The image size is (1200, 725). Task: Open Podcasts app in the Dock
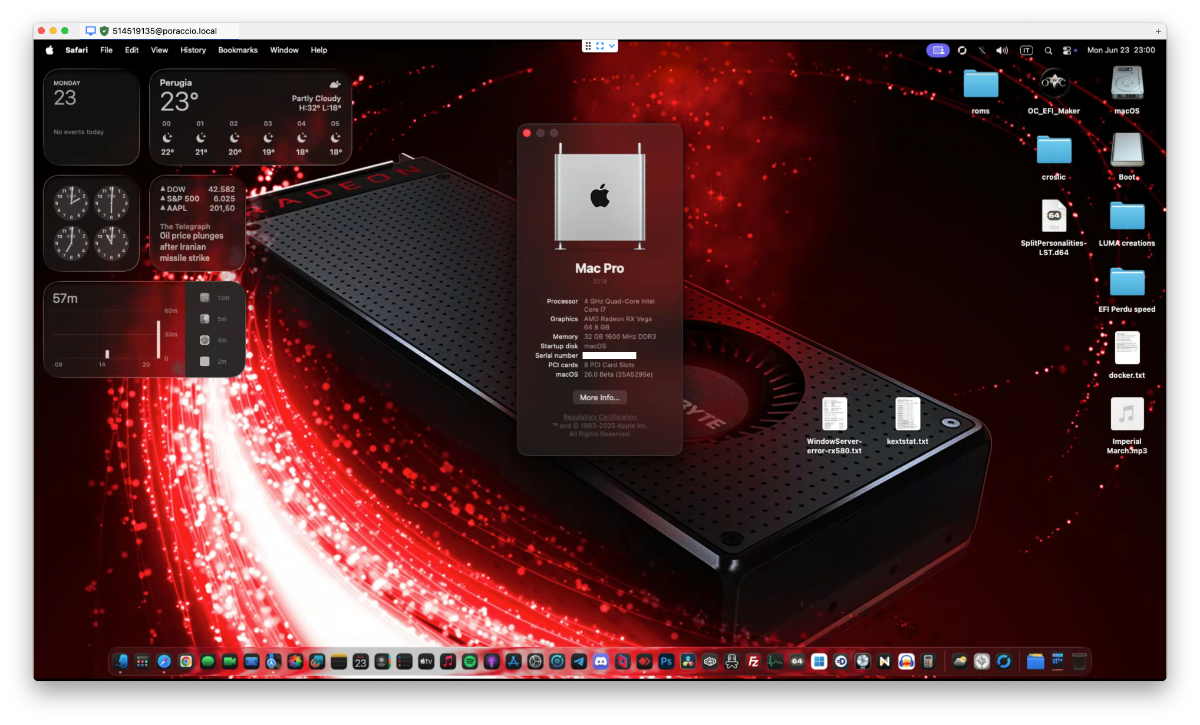point(492,661)
